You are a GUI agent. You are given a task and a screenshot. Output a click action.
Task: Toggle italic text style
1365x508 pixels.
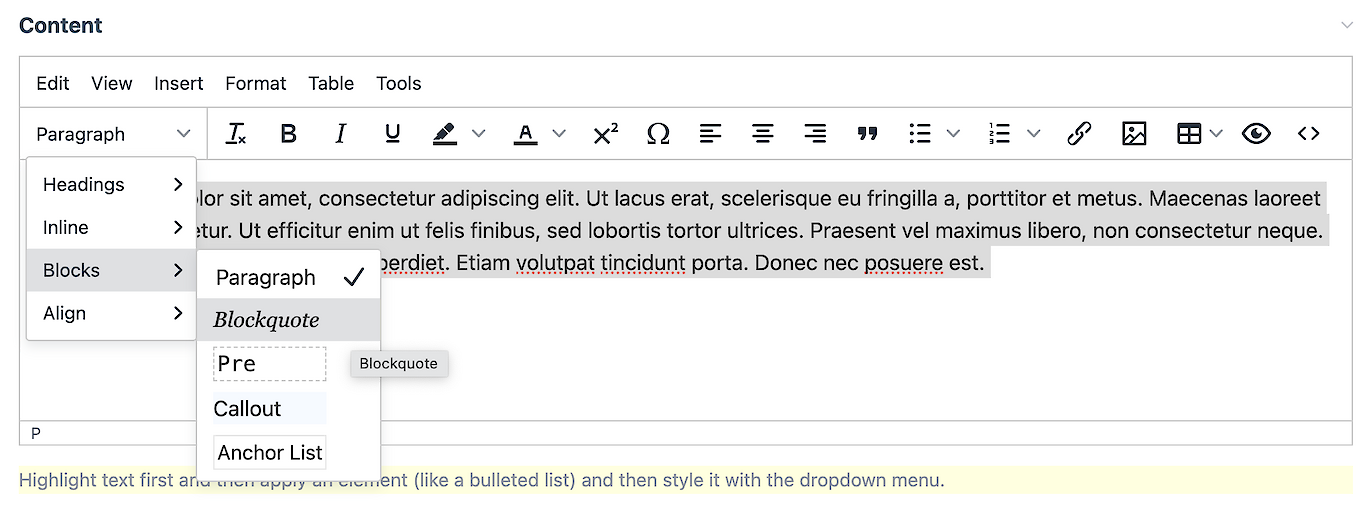340,134
